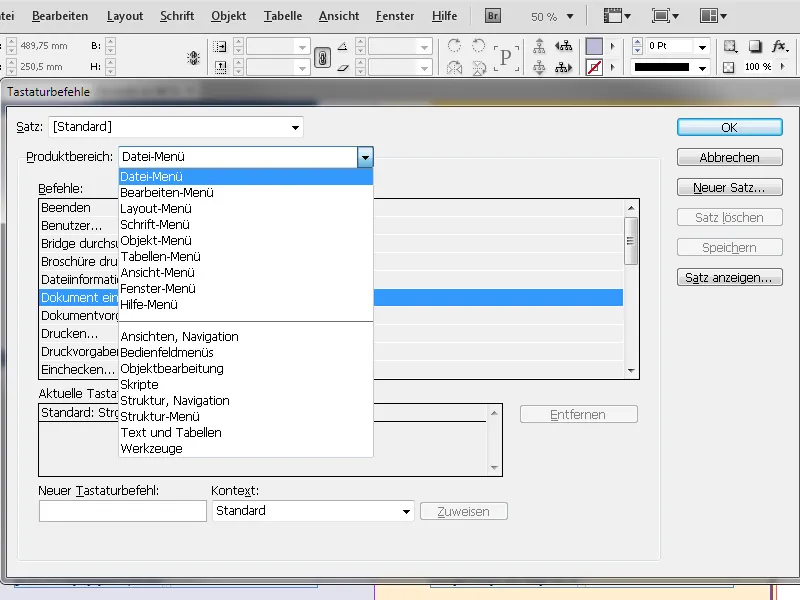Select the flip horizontal icon
Viewport: 800px width, 600px height.
coord(454,68)
